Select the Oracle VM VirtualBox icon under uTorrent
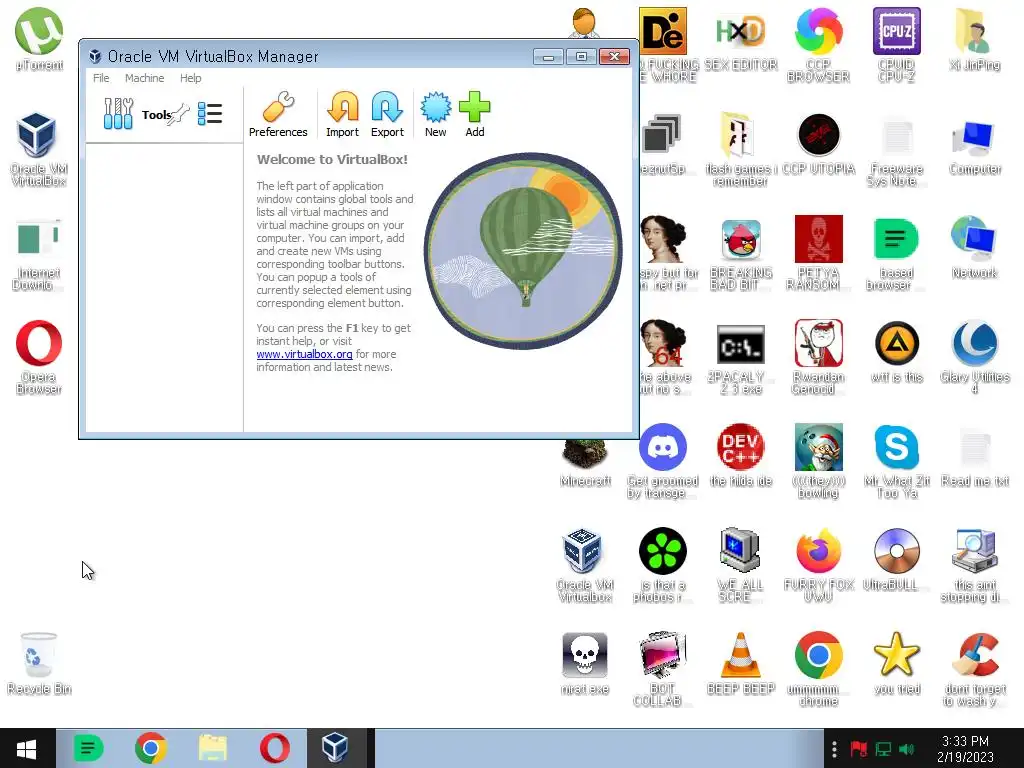This screenshot has width=1024, height=768. (38, 149)
